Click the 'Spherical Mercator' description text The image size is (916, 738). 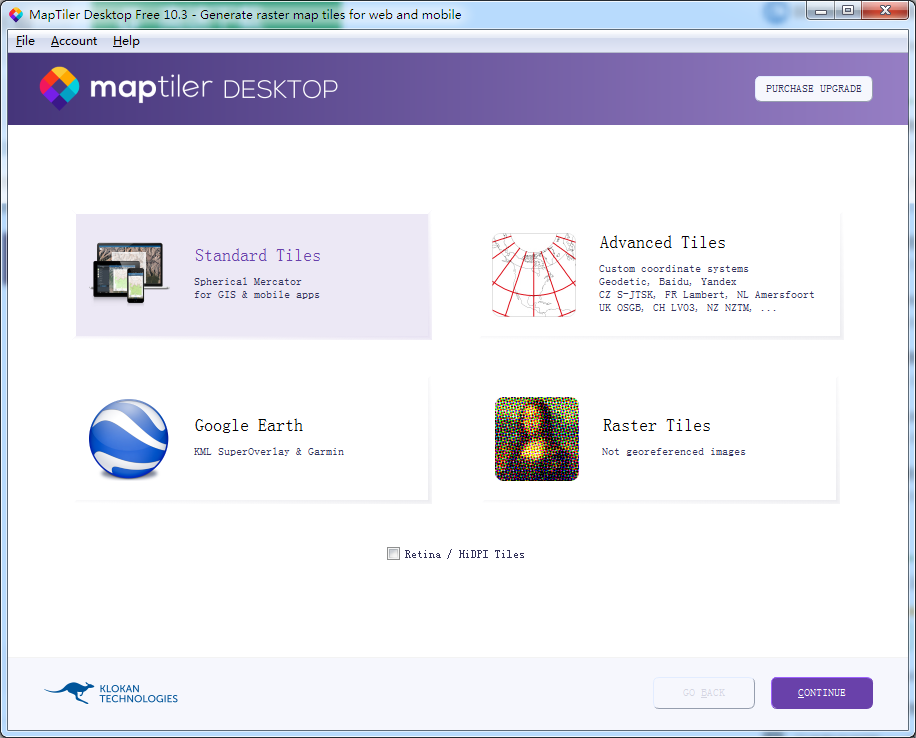pyautogui.click(x=248, y=282)
